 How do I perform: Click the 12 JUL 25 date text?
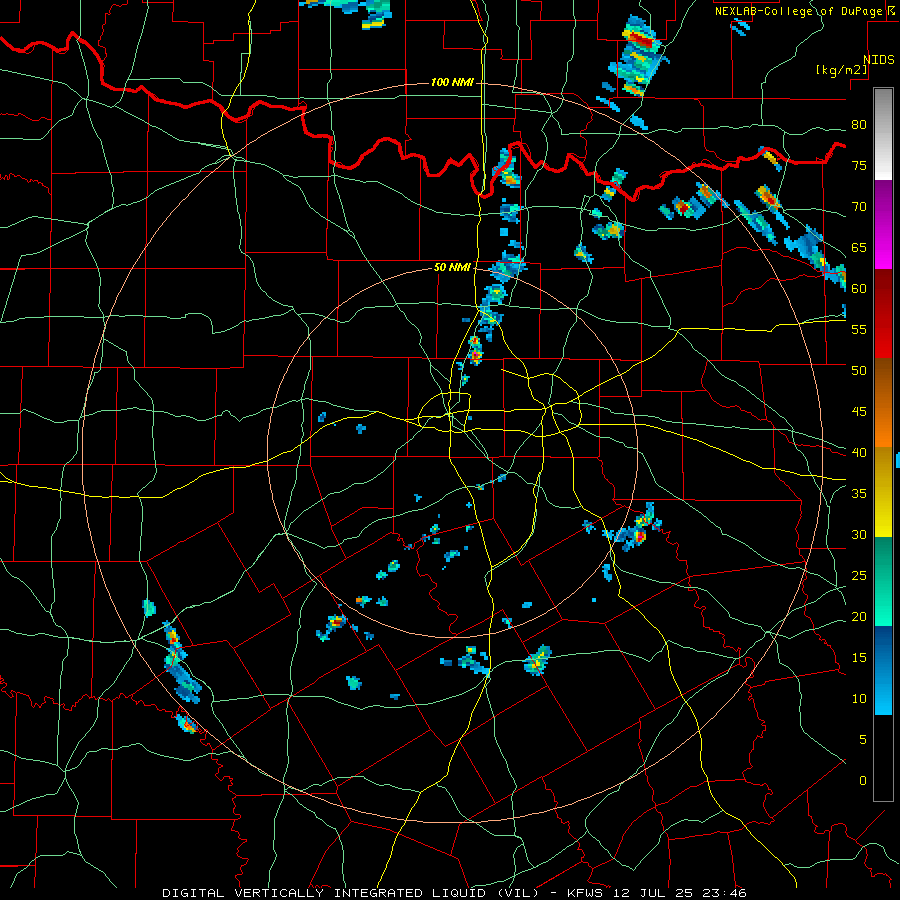[654, 893]
